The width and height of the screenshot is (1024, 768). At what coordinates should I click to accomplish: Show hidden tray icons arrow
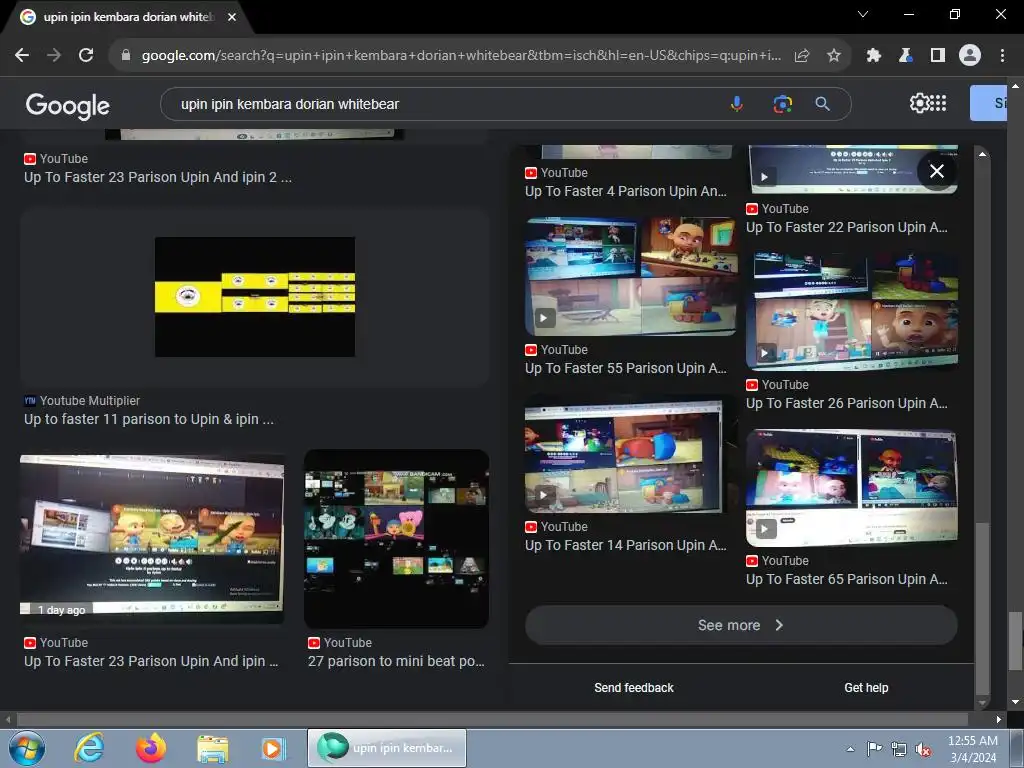click(x=850, y=749)
